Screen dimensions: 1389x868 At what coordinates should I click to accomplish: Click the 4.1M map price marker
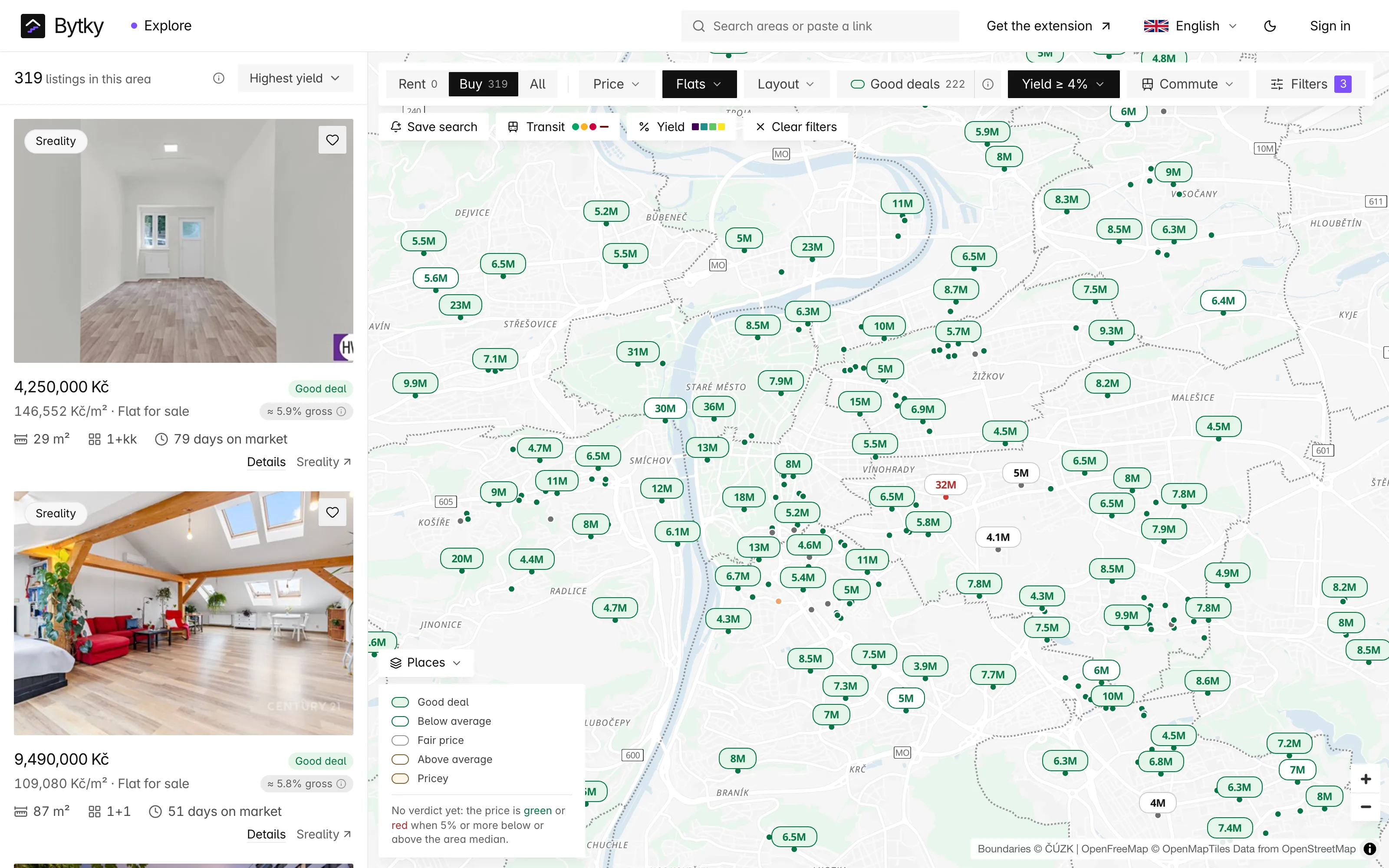click(997, 537)
